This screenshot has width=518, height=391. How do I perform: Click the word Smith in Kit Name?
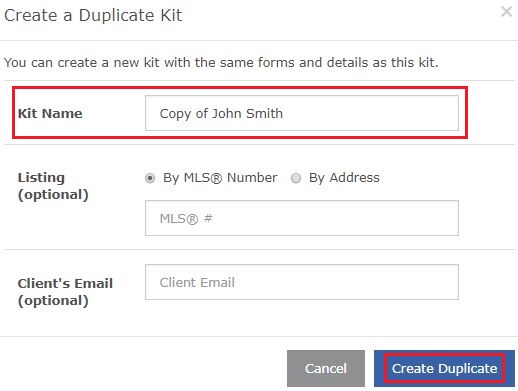[264, 113]
